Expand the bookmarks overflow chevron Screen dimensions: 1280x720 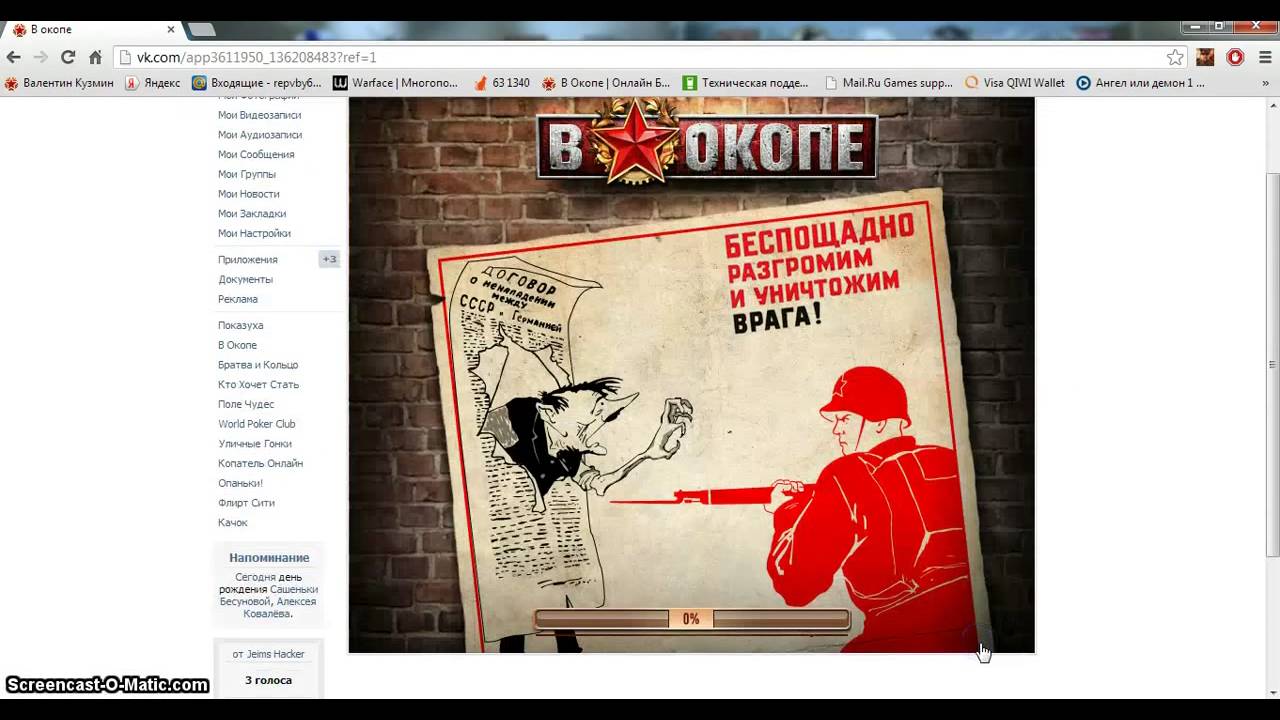point(1265,83)
